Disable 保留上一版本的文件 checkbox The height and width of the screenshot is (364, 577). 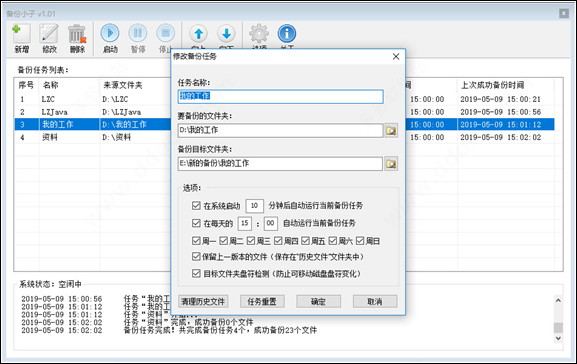tap(196, 256)
